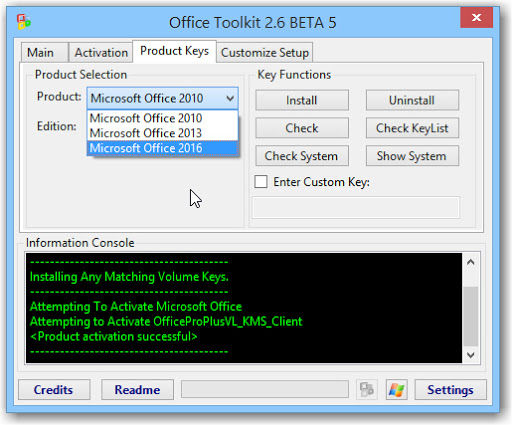
Task: Open the Product dropdown arrow
Action: (x=230, y=98)
